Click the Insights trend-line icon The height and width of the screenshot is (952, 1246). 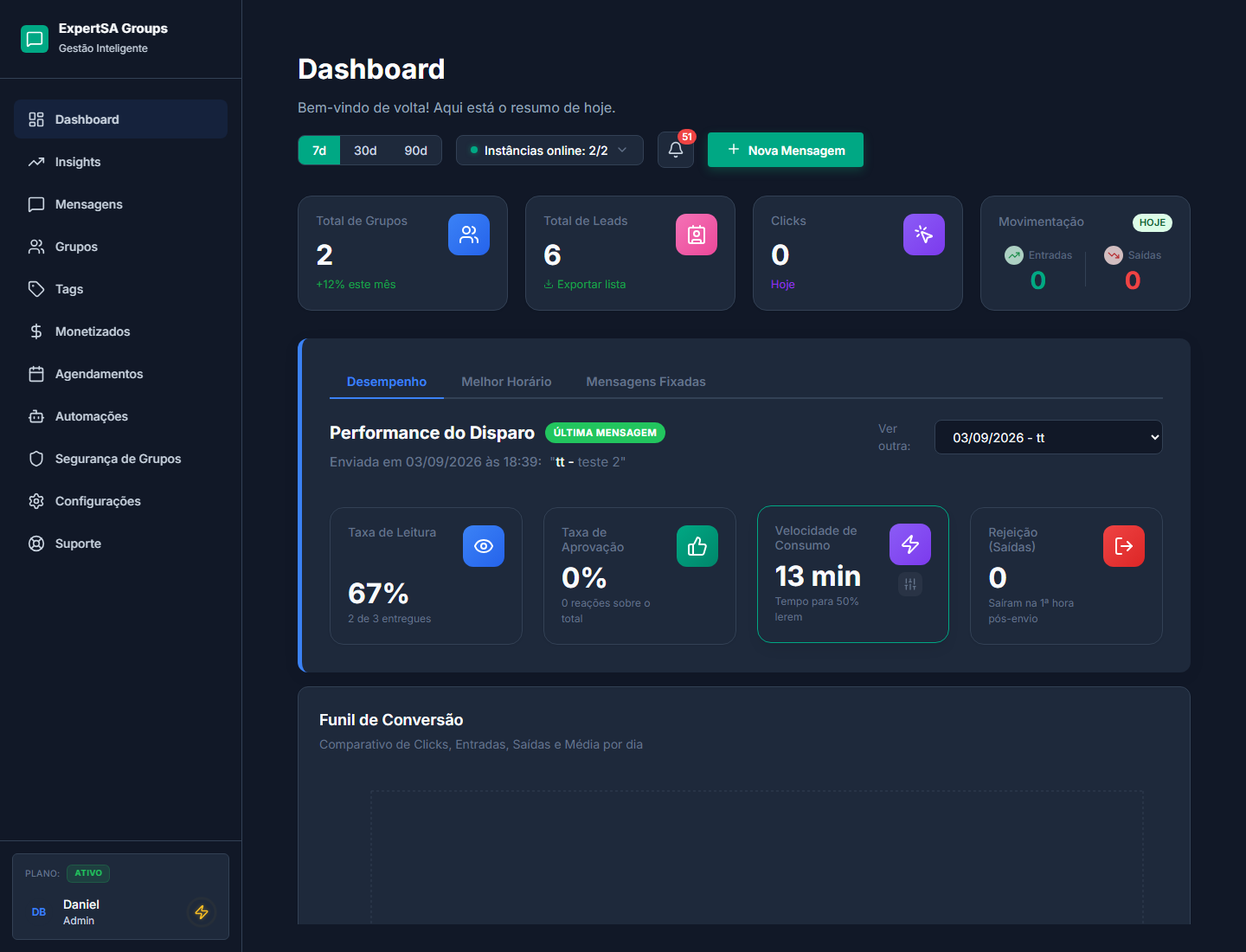coord(36,162)
